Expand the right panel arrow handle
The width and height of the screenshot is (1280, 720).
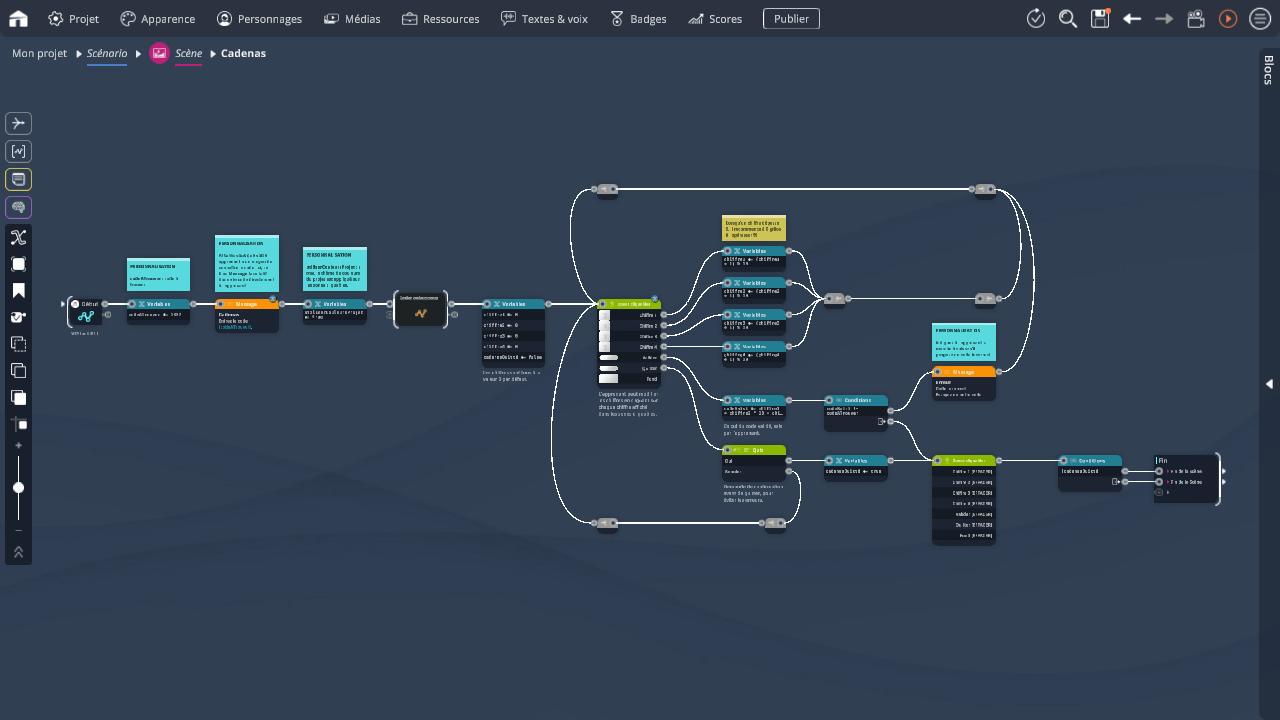tap(1269, 384)
